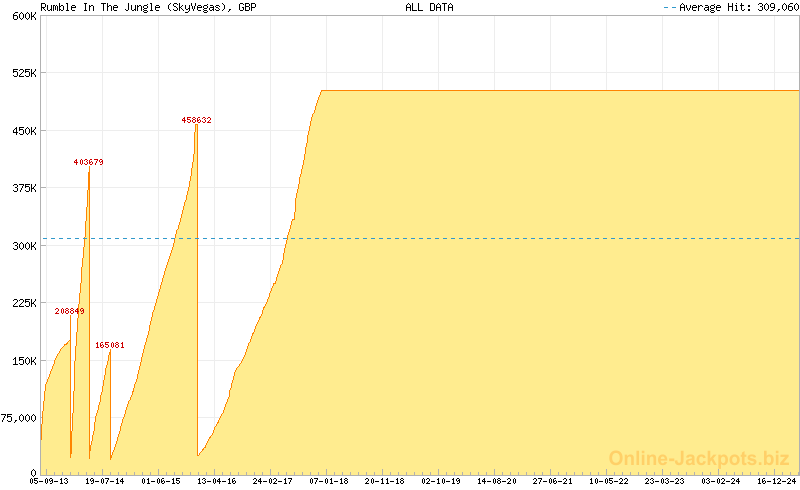The width and height of the screenshot is (800, 490).
Task: Click the Online-Jackpots.biz watermark
Action: coord(699,458)
